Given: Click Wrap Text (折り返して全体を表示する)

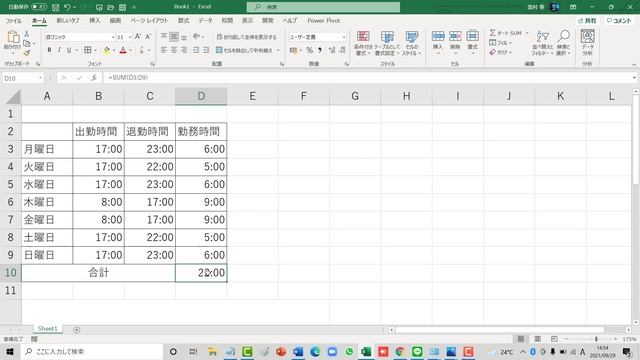Looking at the screenshot, I should [x=247, y=37].
